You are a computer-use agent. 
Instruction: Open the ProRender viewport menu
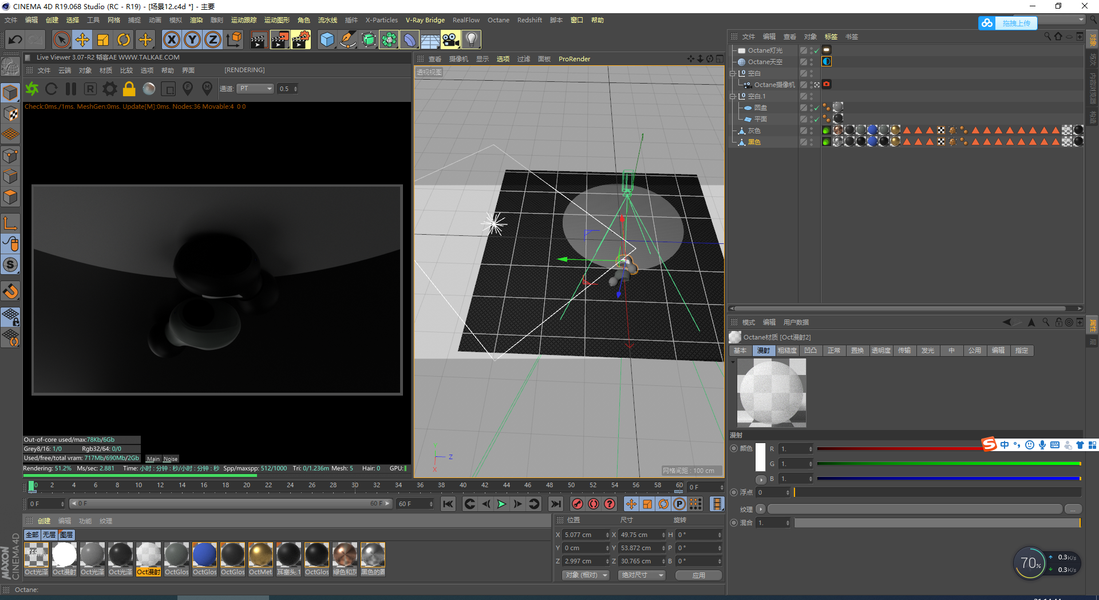tap(574, 59)
